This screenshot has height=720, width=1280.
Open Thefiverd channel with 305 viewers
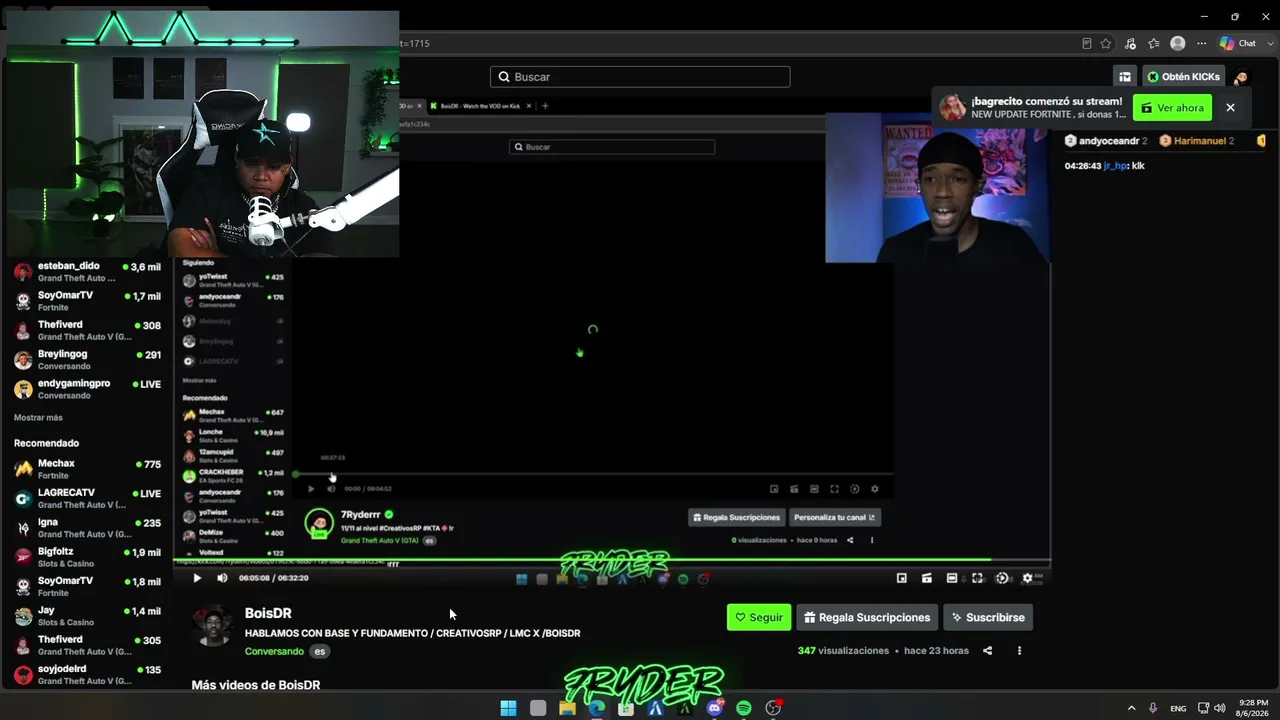pyautogui.click(x=87, y=645)
